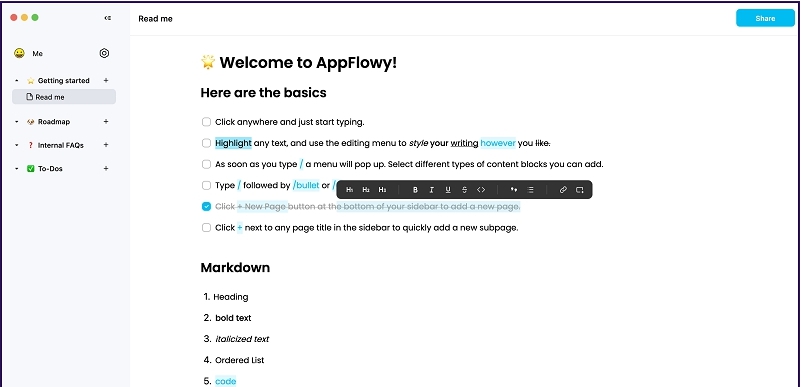Check the 'As soon as you type' checkbox

coord(206,164)
